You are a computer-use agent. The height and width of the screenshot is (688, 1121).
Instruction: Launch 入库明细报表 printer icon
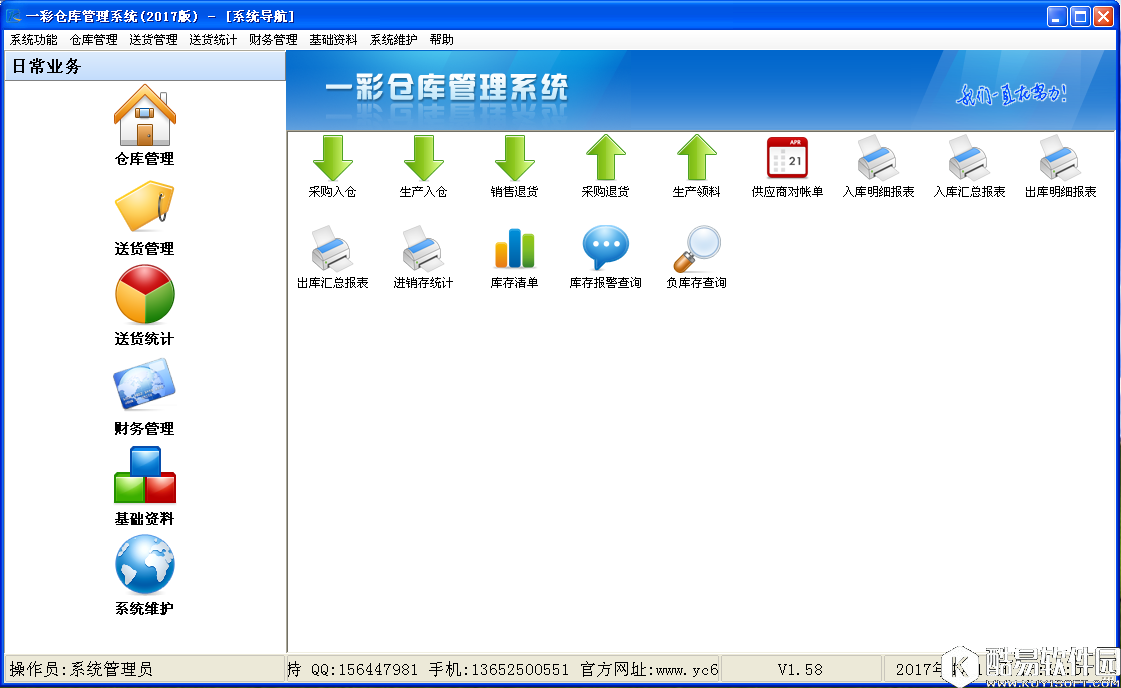(x=878, y=159)
